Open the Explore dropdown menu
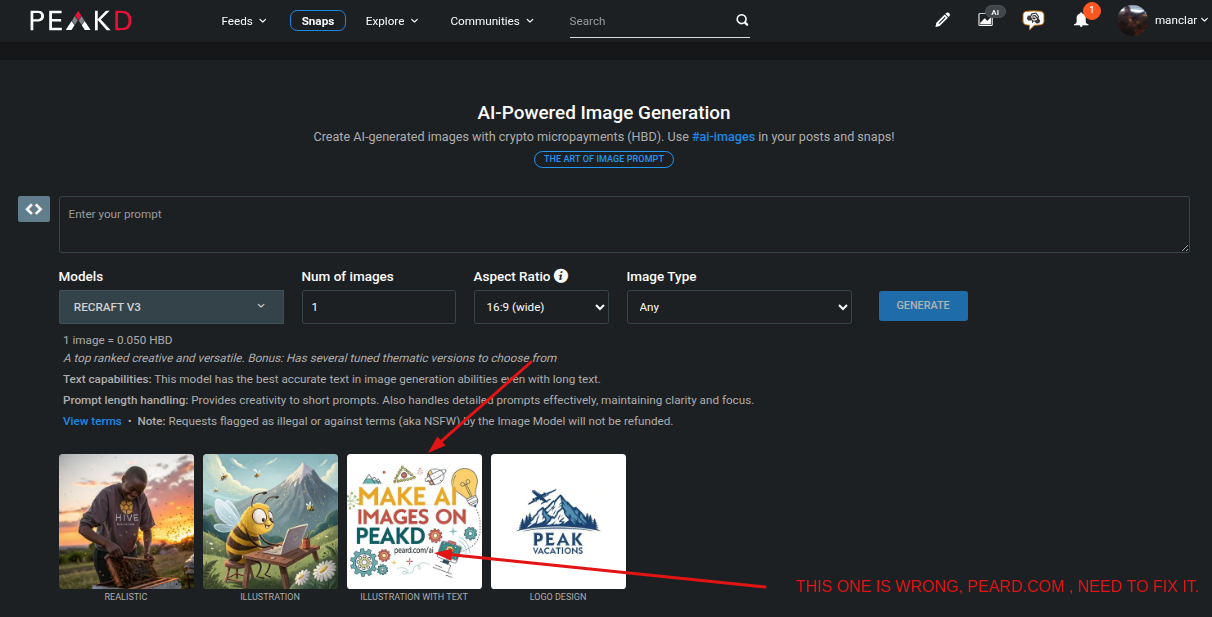The image size is (1212, 617). click(392, 21)
